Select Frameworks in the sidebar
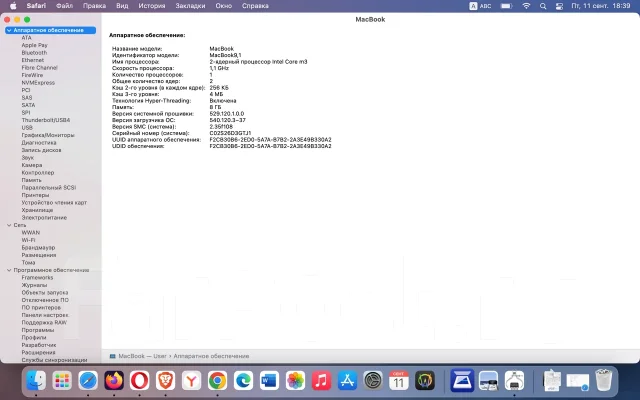The image size is (640, 400). 37,278
